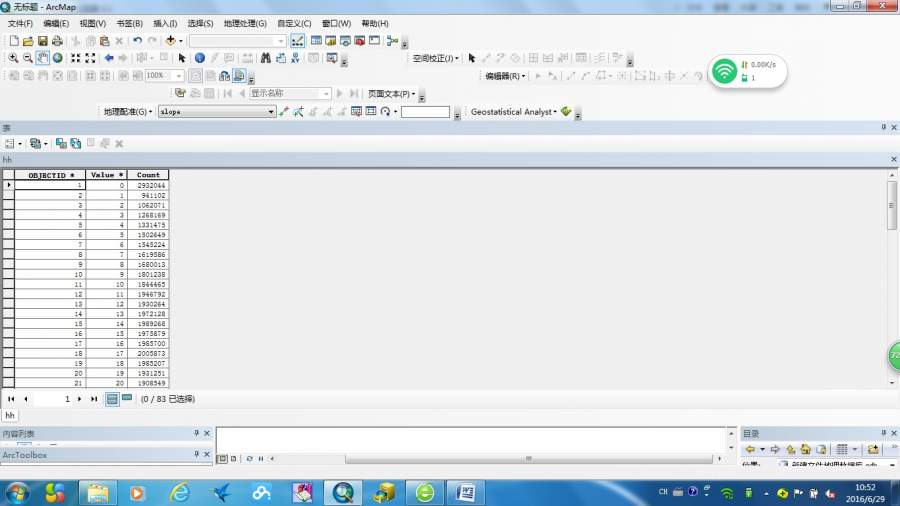This screenshot has width=900, height=506.
Task: Open the 空间校正(J) dropdown
Action: pyautogui.click(x=436, y=58)
